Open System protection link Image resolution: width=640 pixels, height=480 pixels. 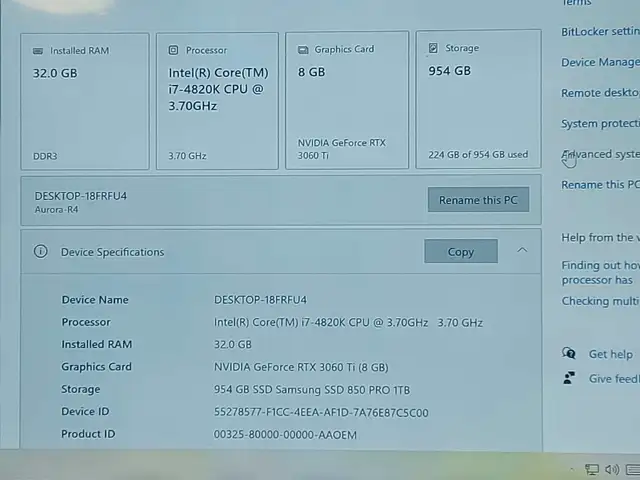600,124
